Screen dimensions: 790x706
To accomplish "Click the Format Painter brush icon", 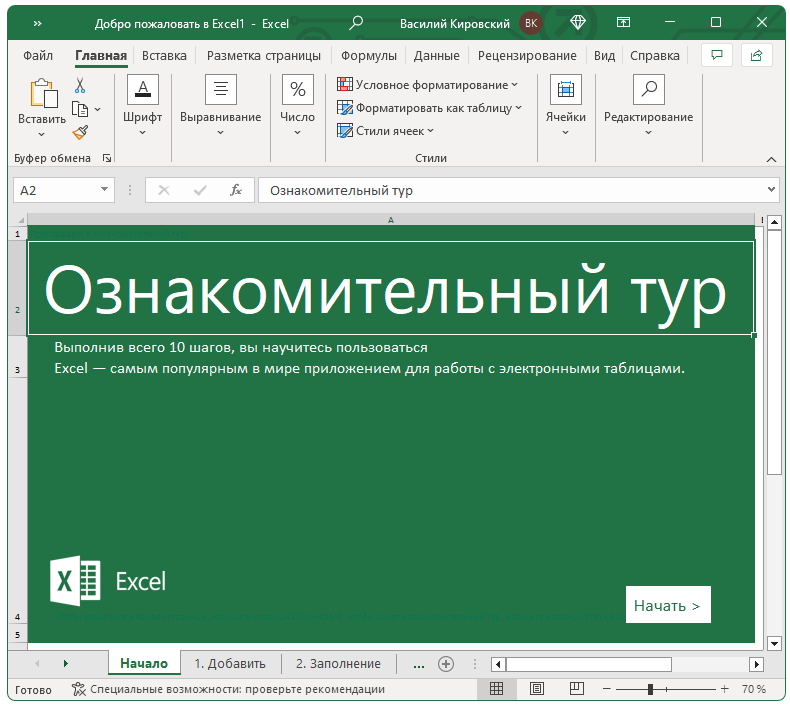I will [80, 131].
